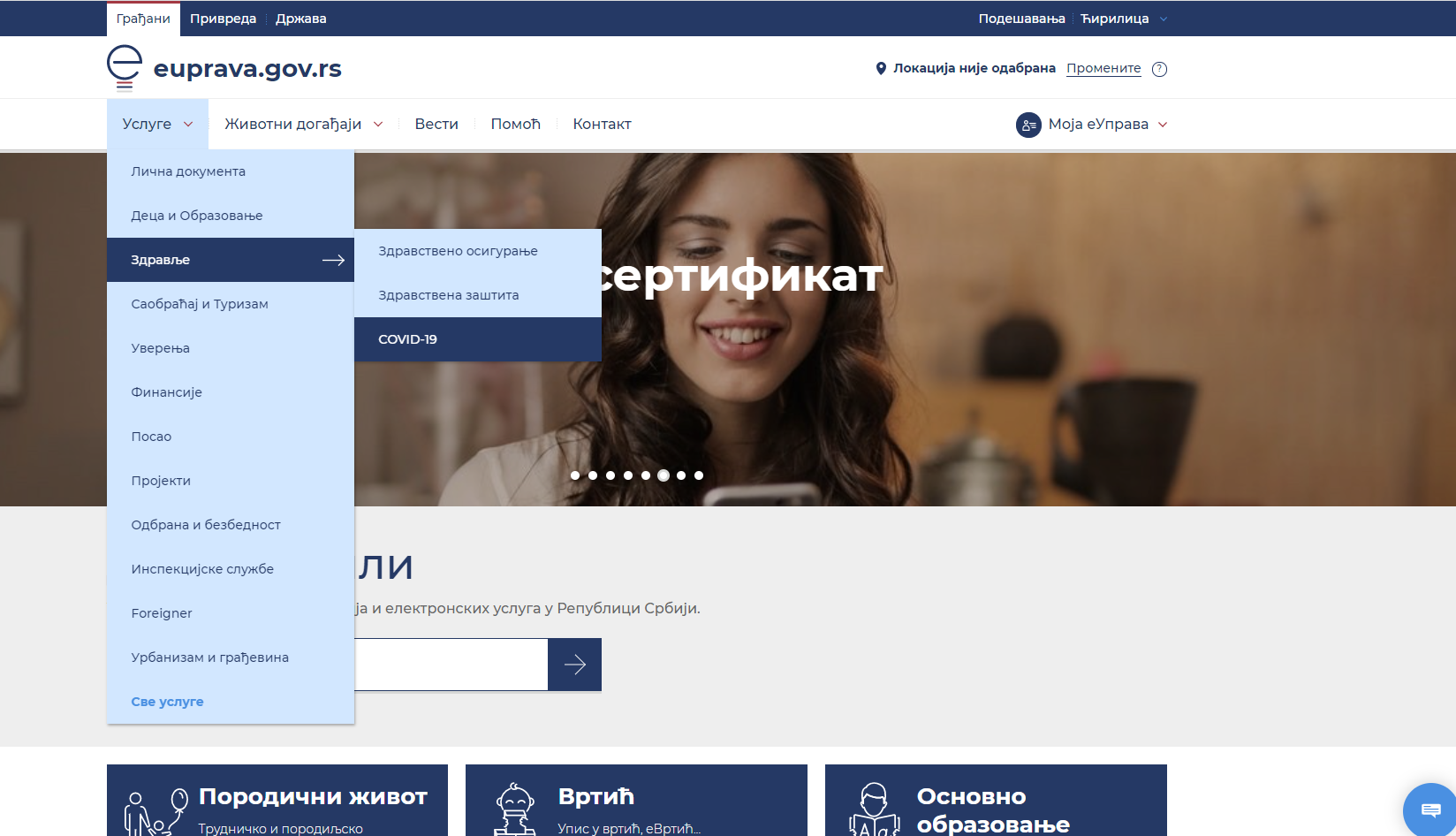Go to the first carousel slide dot
The image size is (1456, 836).
point(575,475)
